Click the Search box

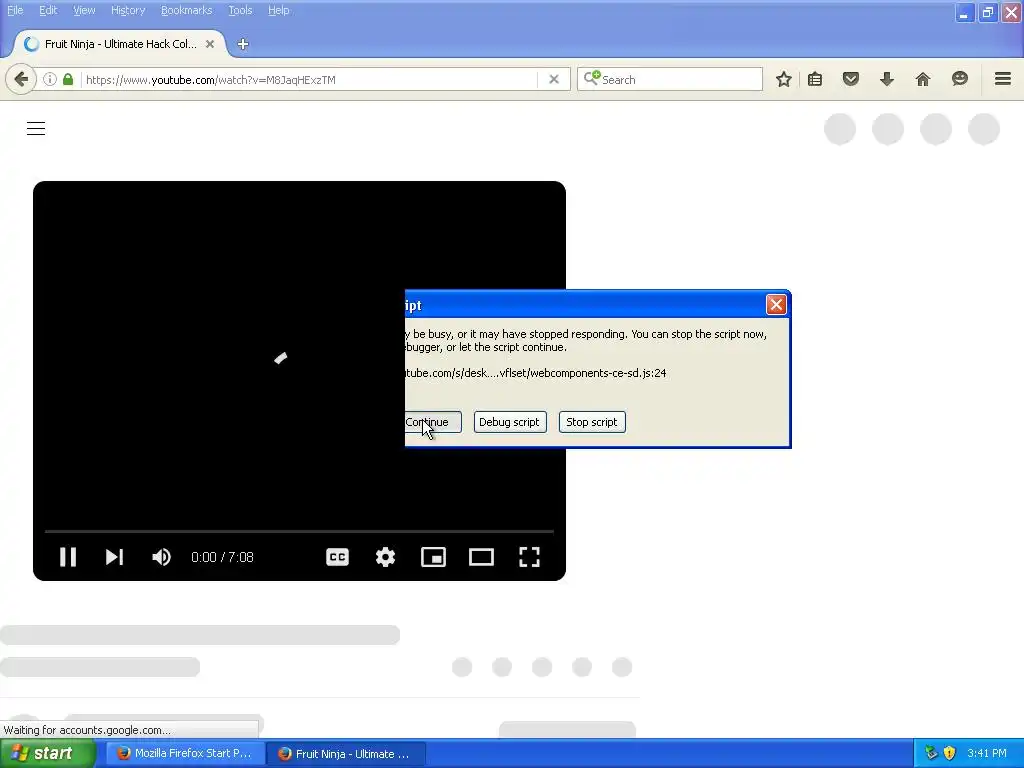click(670, 80)
